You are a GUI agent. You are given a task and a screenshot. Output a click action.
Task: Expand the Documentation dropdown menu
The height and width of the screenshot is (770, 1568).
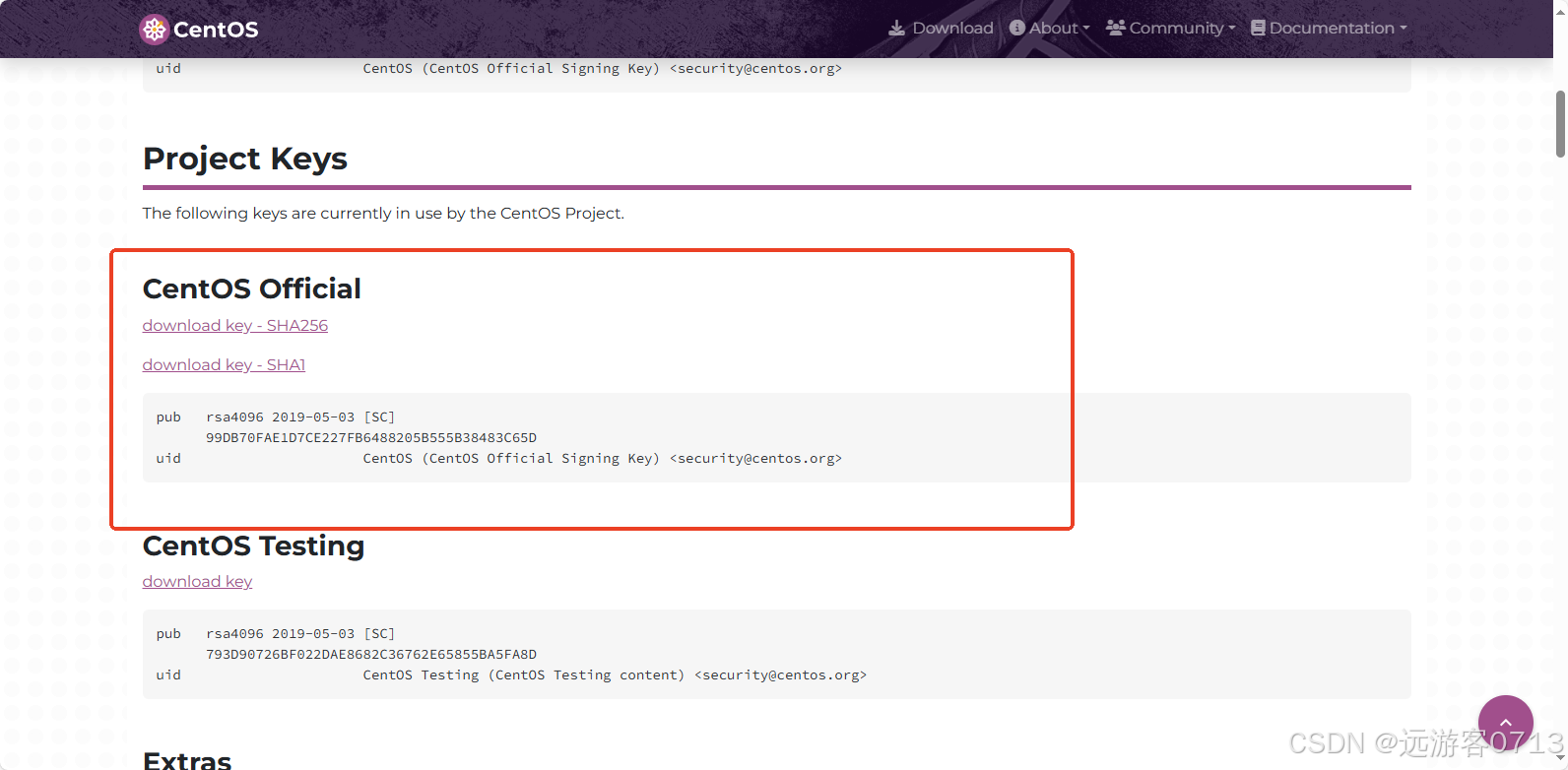1329,28
